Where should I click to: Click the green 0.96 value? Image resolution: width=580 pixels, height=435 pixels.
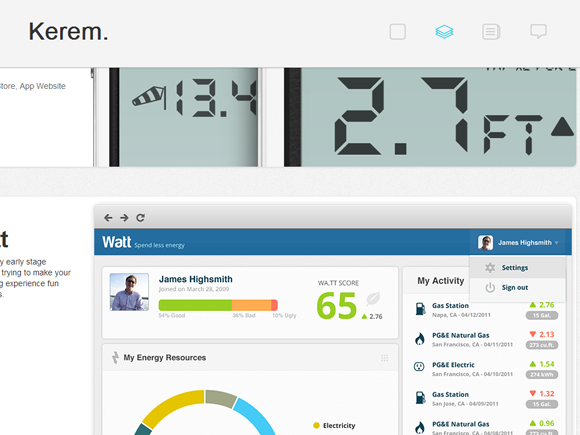(x=547, y=424)
